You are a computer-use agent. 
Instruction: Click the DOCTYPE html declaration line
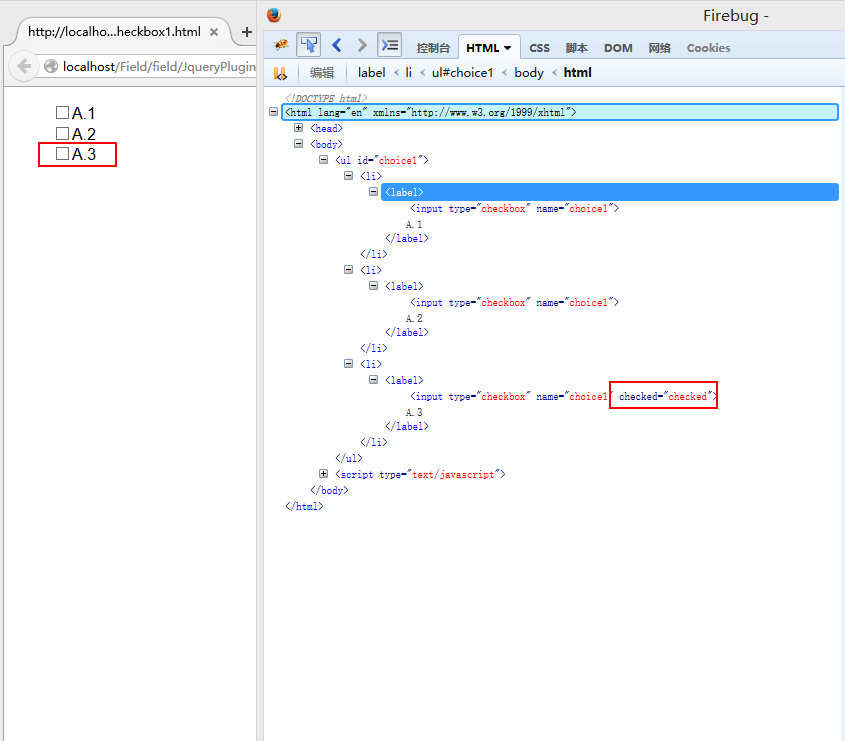[327, 98]
